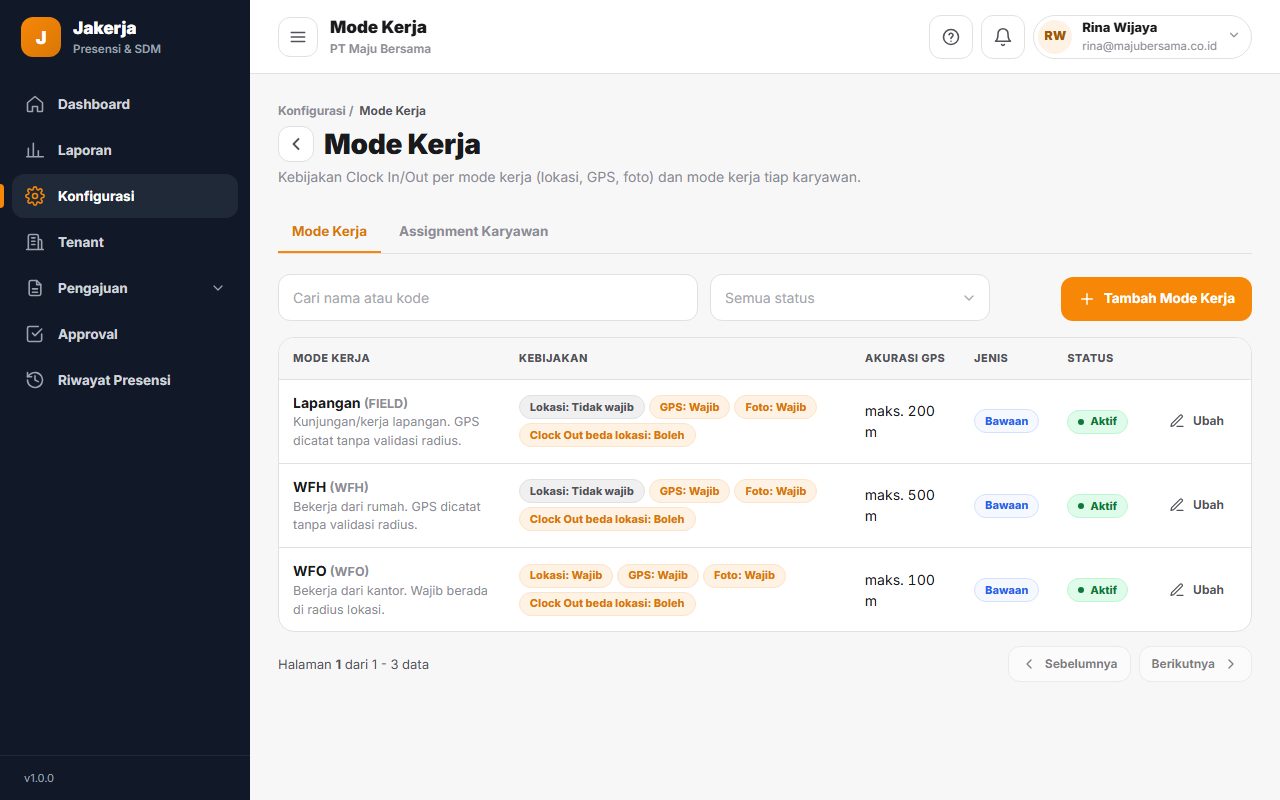Navigate to Tenant in the sidebar
1280x800 pixels.
pyautogui.click(x=125, y=242)
